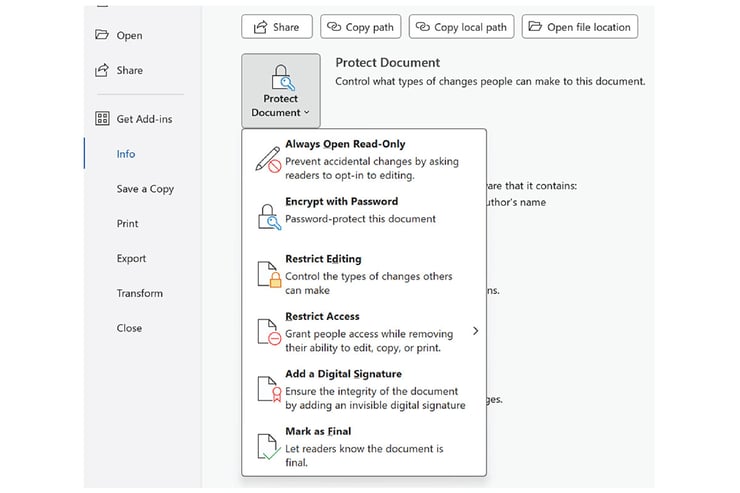The height and width of the screenshot is (493, 740).
Task: Click the Encrypt with Password lock icon
Action: 267,216
